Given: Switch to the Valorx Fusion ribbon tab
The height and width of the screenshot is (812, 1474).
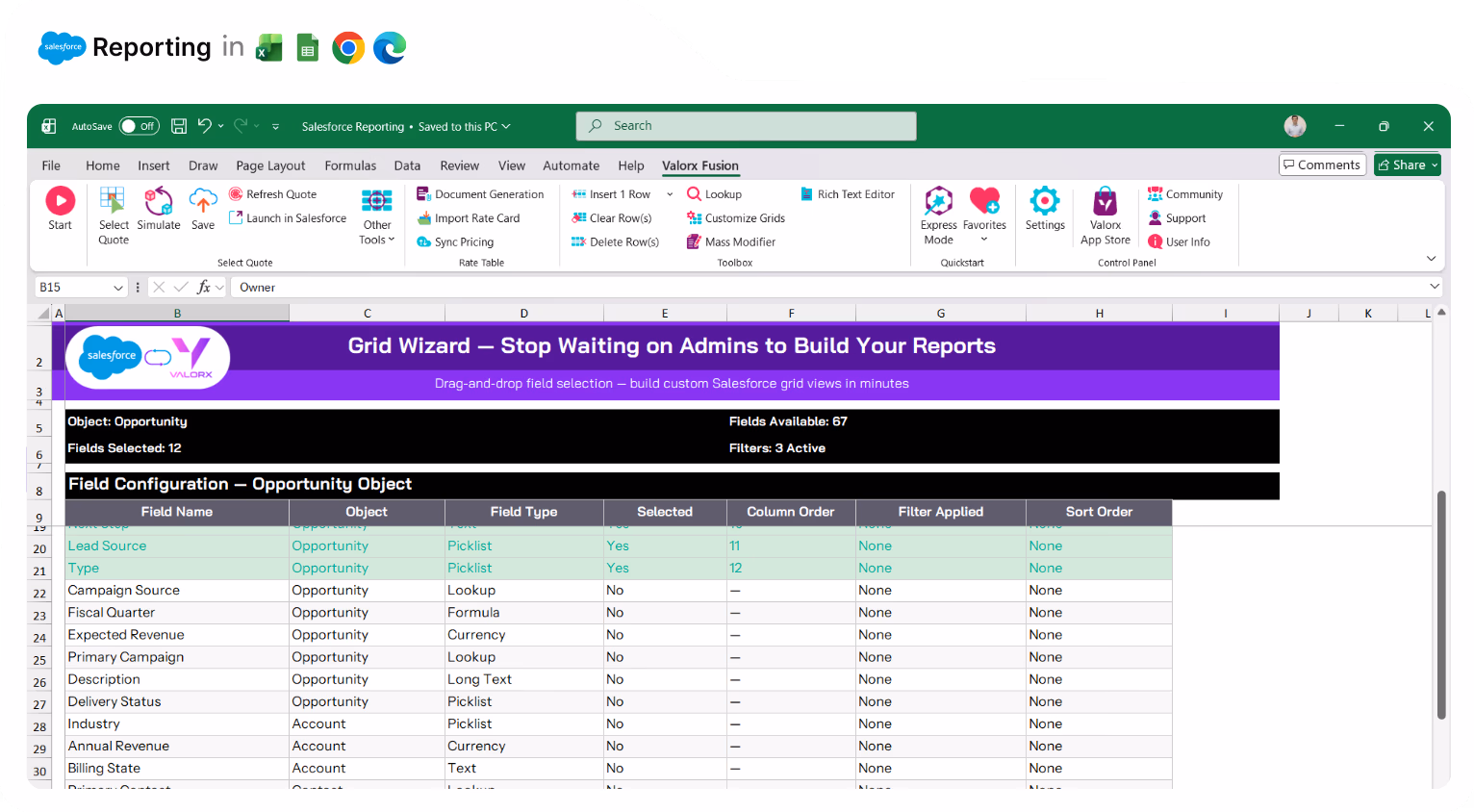Looking at the screenshot, I should [700, 165].
